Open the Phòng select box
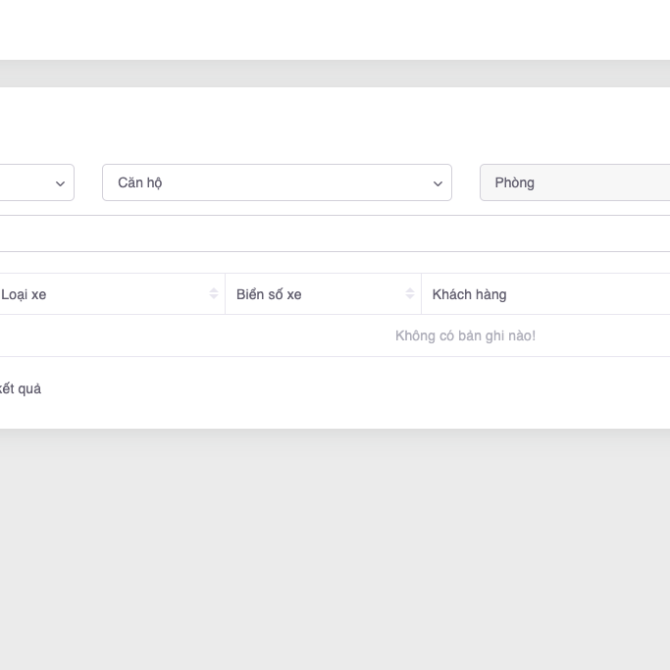The height and width of the screenshot is (670, 670). click(x=575, y=183)
